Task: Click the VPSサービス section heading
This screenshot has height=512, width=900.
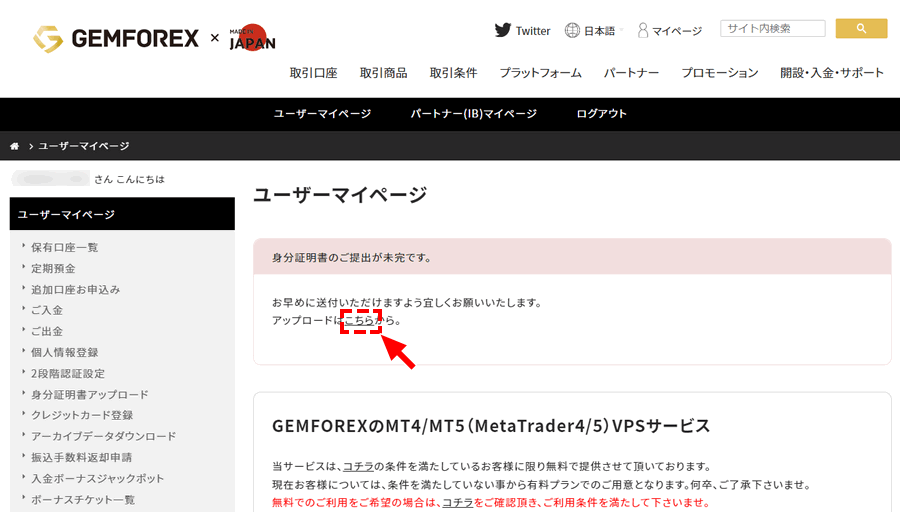Action: coord(491,426)
